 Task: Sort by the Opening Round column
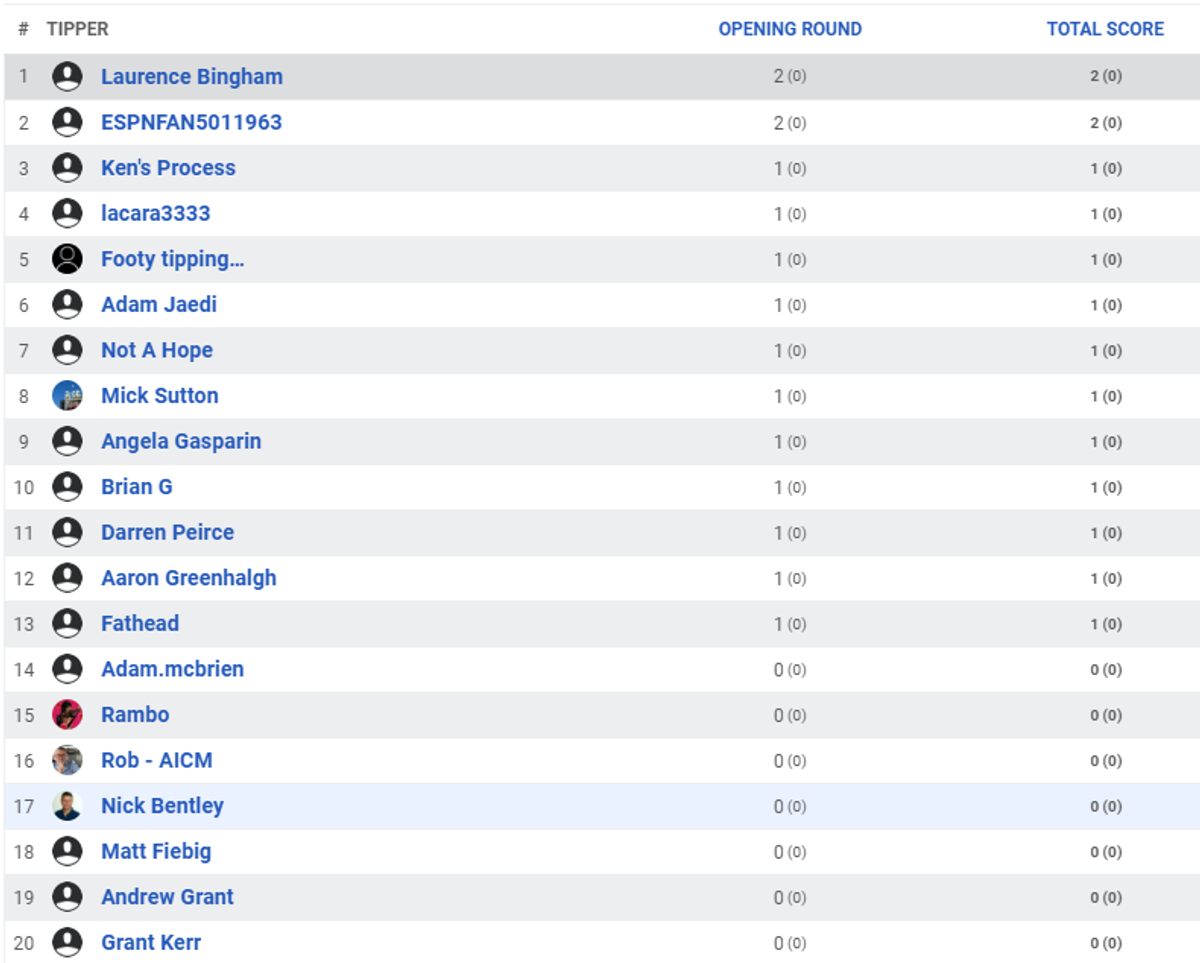[x=790, y=29]
